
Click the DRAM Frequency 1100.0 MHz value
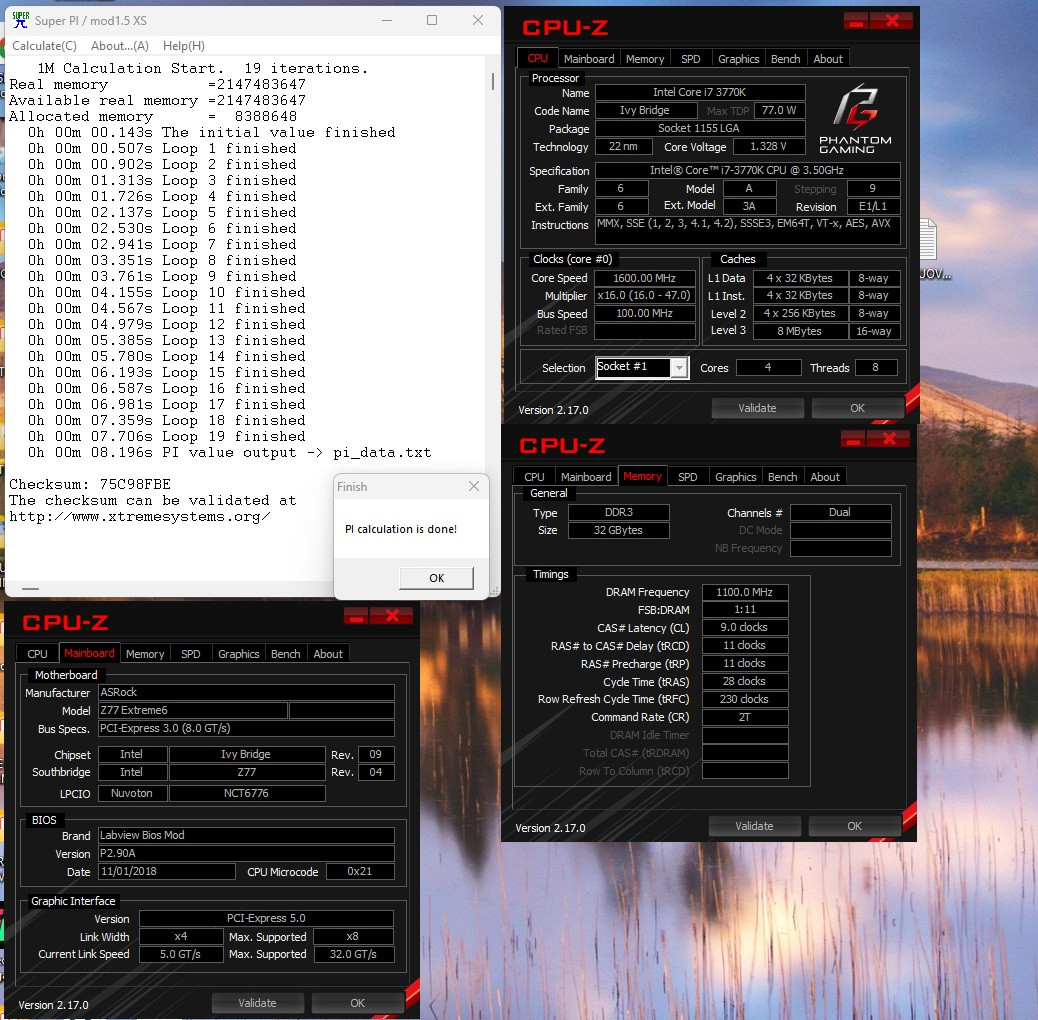(744, 592)
